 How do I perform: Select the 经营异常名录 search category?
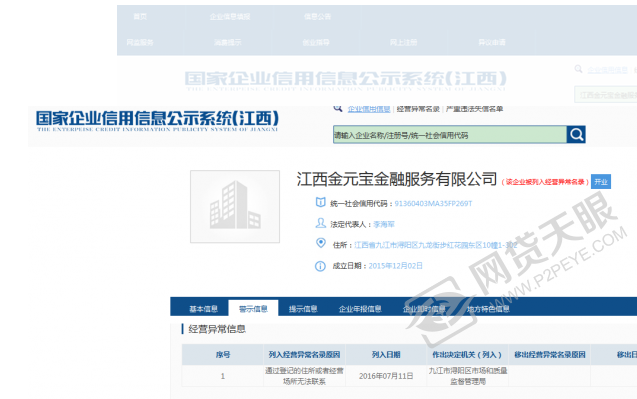tap(418, 109)
